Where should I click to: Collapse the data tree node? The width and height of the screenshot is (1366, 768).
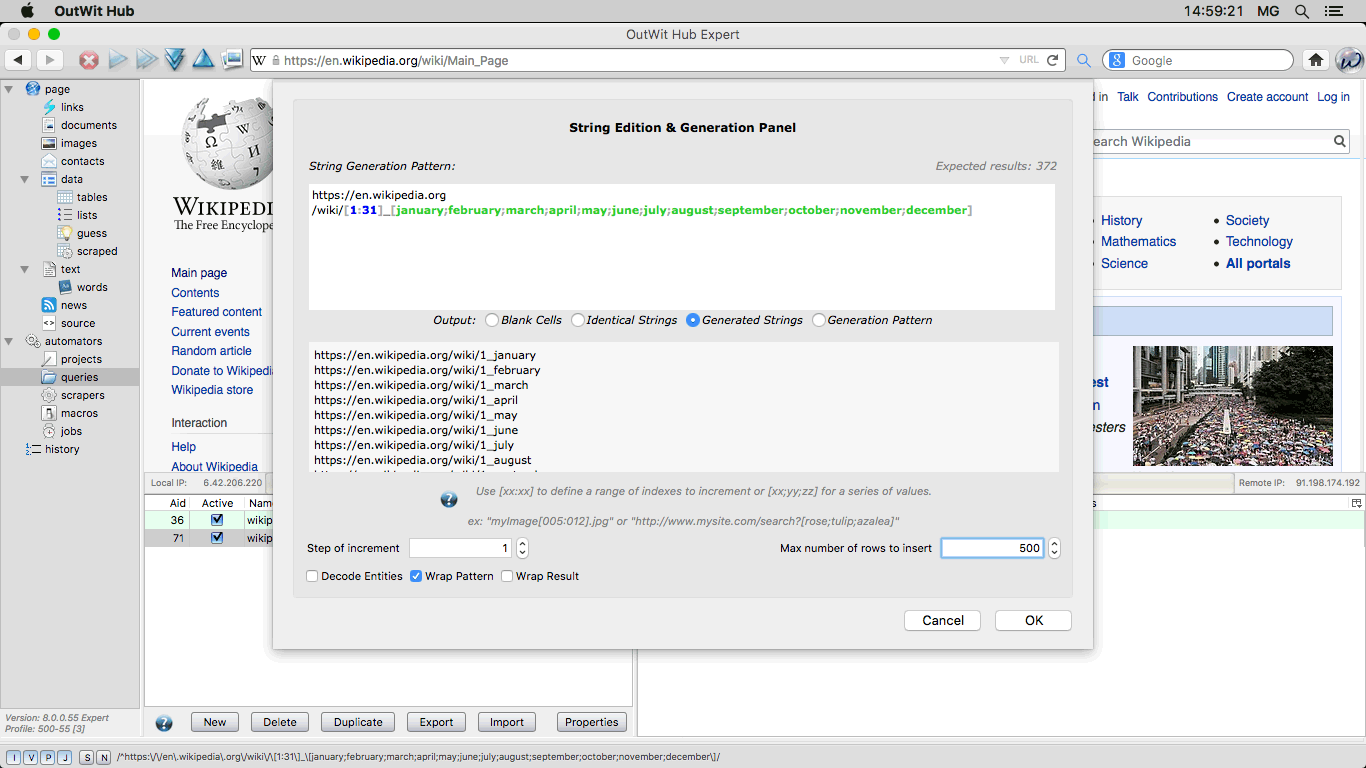[x=24, y=179]
